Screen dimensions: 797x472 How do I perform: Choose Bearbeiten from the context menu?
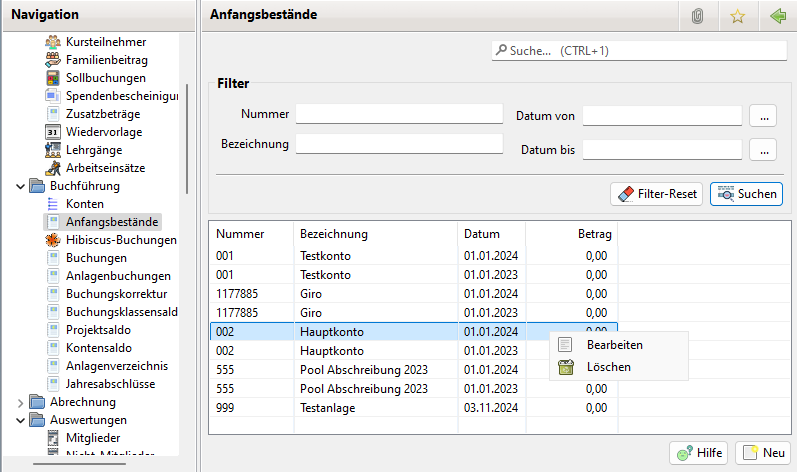click(x=614, y=345)
